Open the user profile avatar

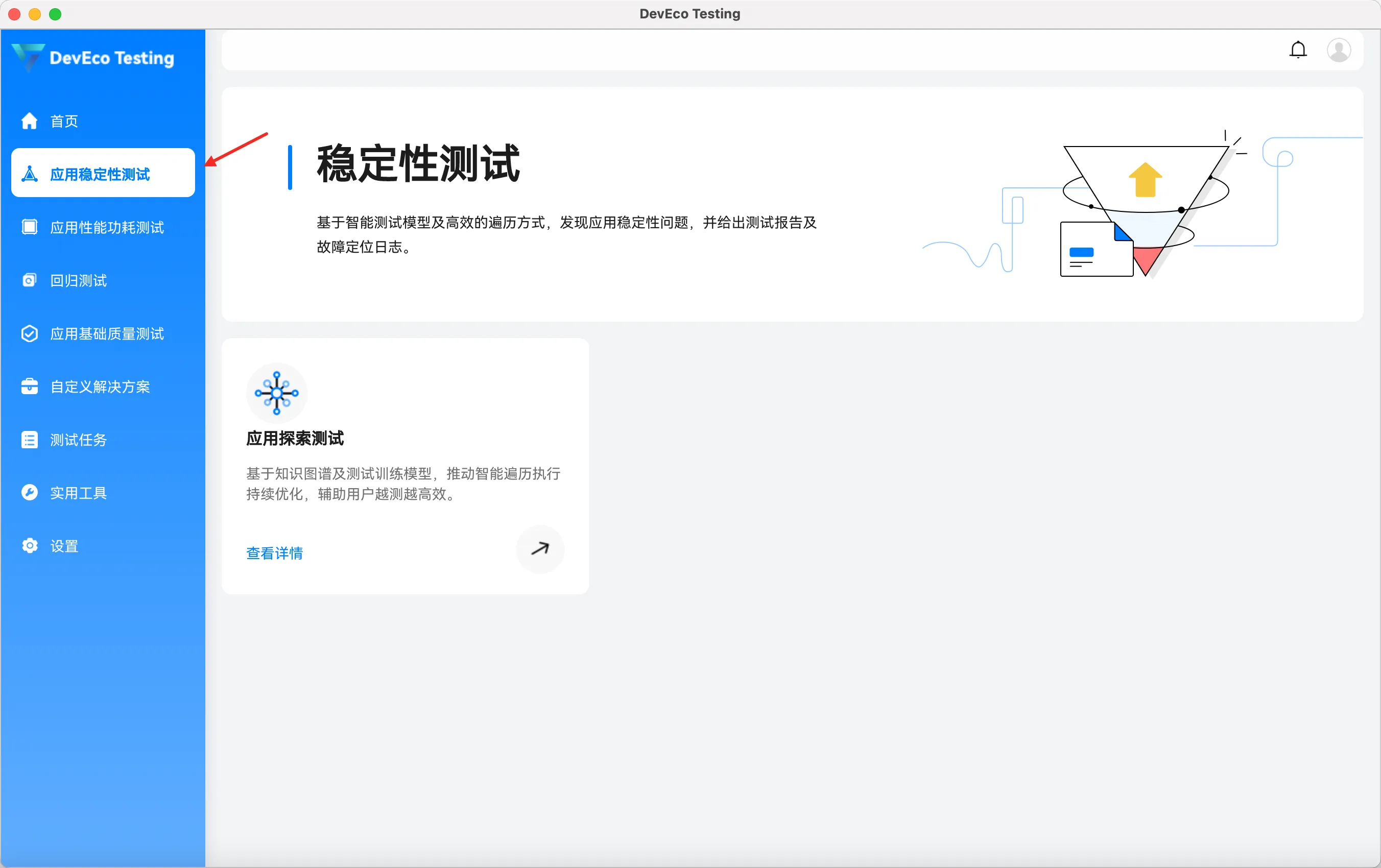[x=1338, y=50]
